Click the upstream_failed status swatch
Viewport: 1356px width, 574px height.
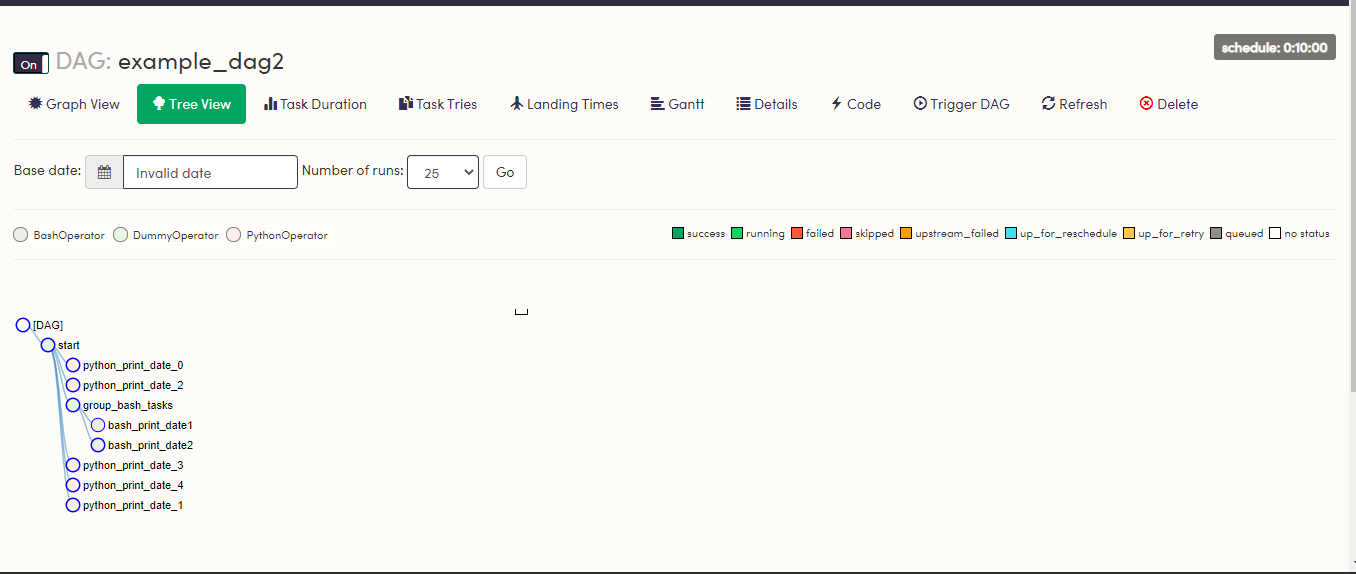tap(906, 233)
